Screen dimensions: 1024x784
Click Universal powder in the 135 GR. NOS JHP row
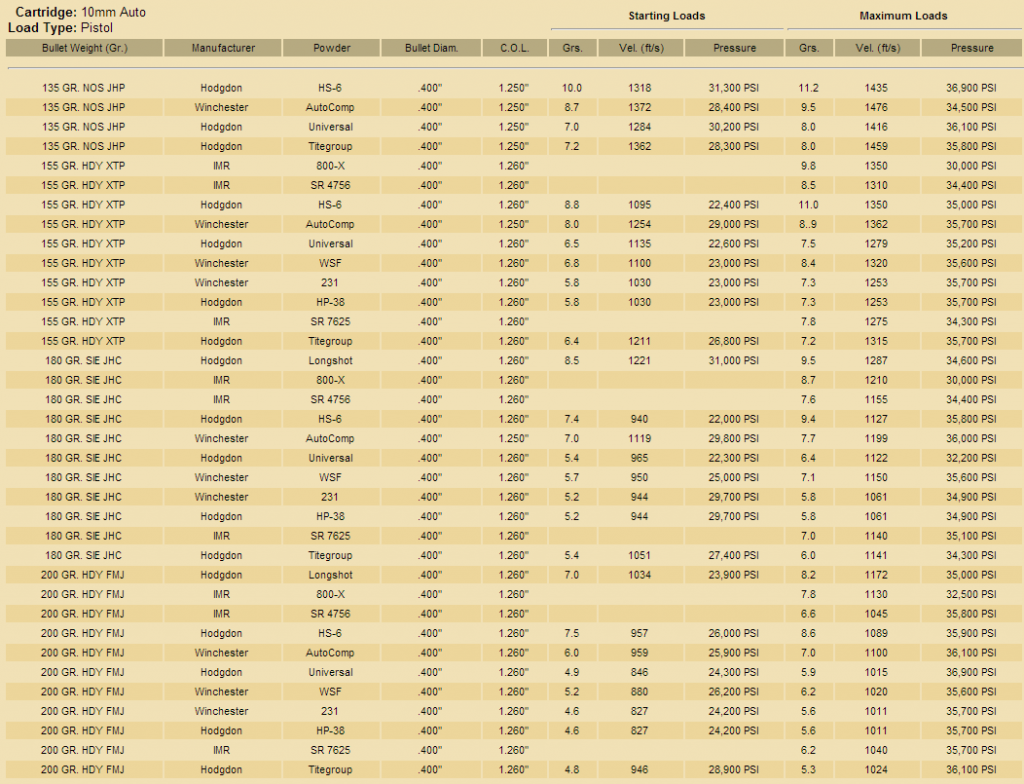point(330,127)
